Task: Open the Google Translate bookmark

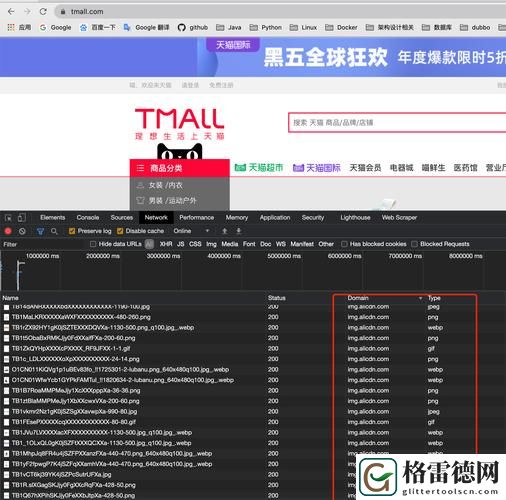Action: coord(146,27)
